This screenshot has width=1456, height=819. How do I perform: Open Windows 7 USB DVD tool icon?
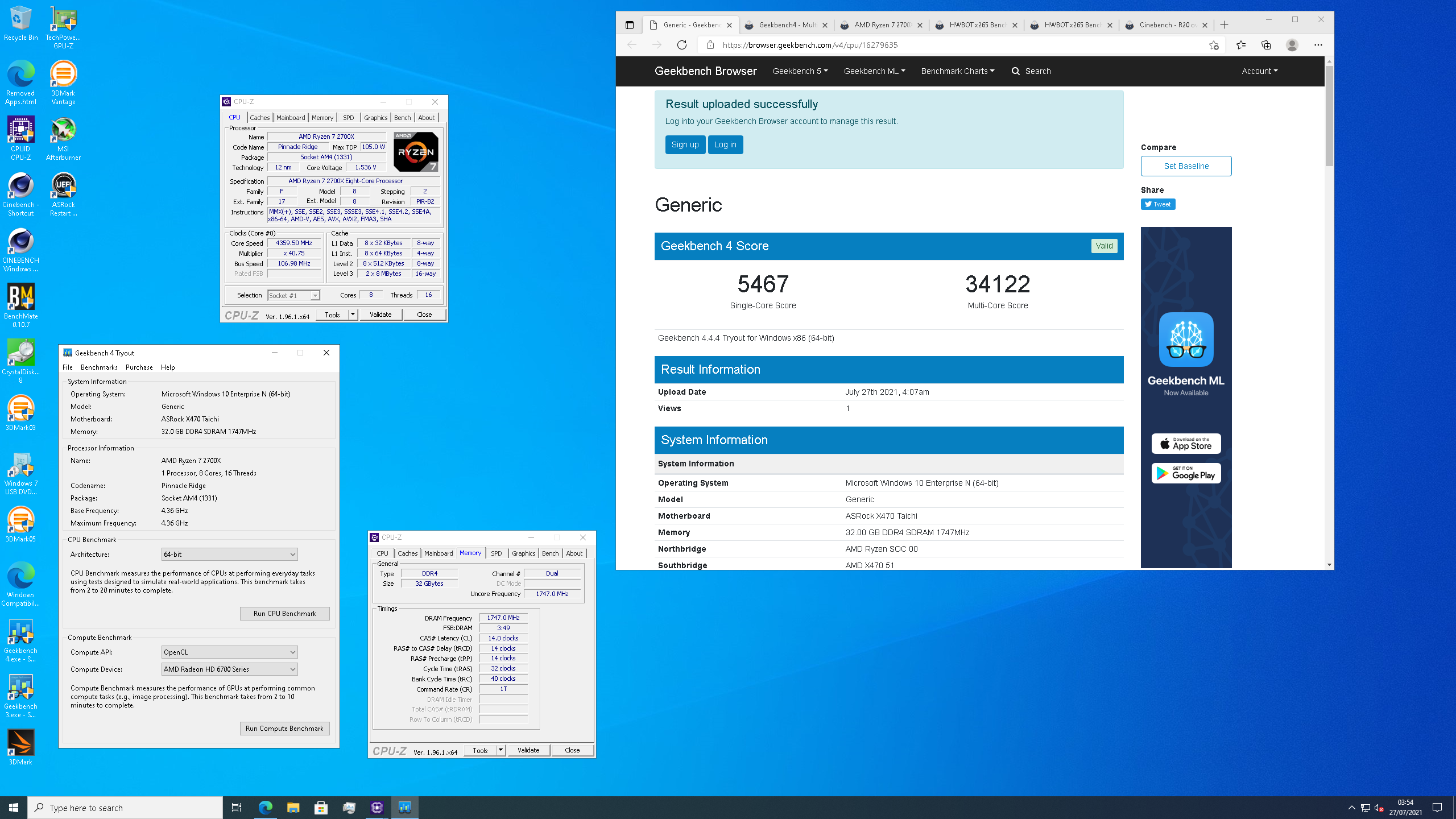(x=20, y=473)
